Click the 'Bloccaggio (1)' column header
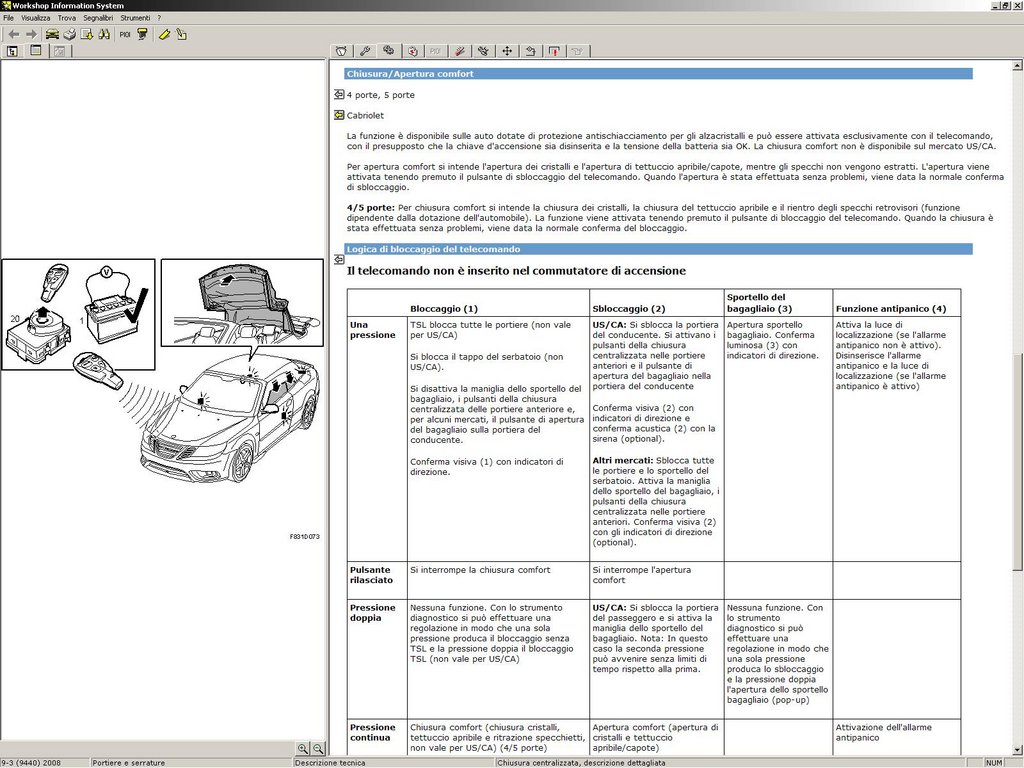This screenshot has height=768, width=1024. (444, 309)
